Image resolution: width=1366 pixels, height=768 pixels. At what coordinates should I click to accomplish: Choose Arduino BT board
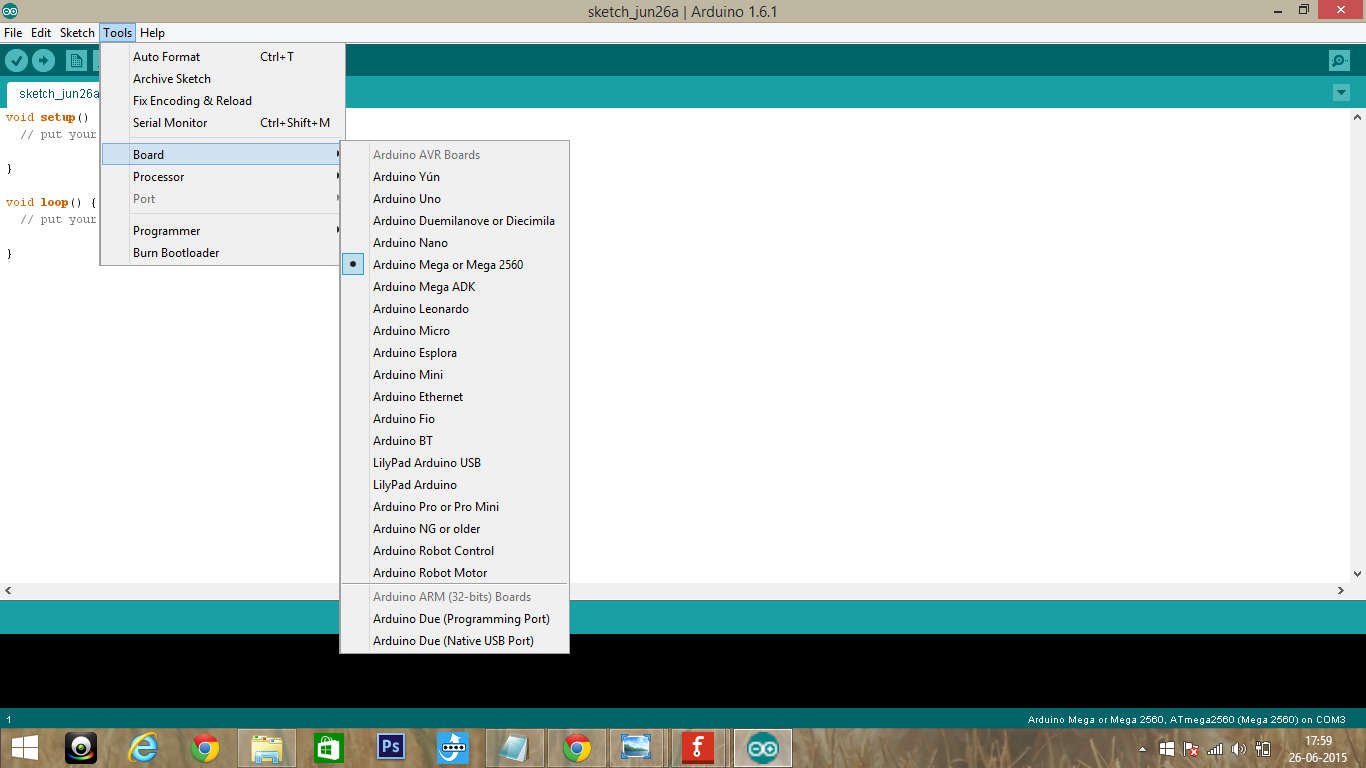point(455,441)
